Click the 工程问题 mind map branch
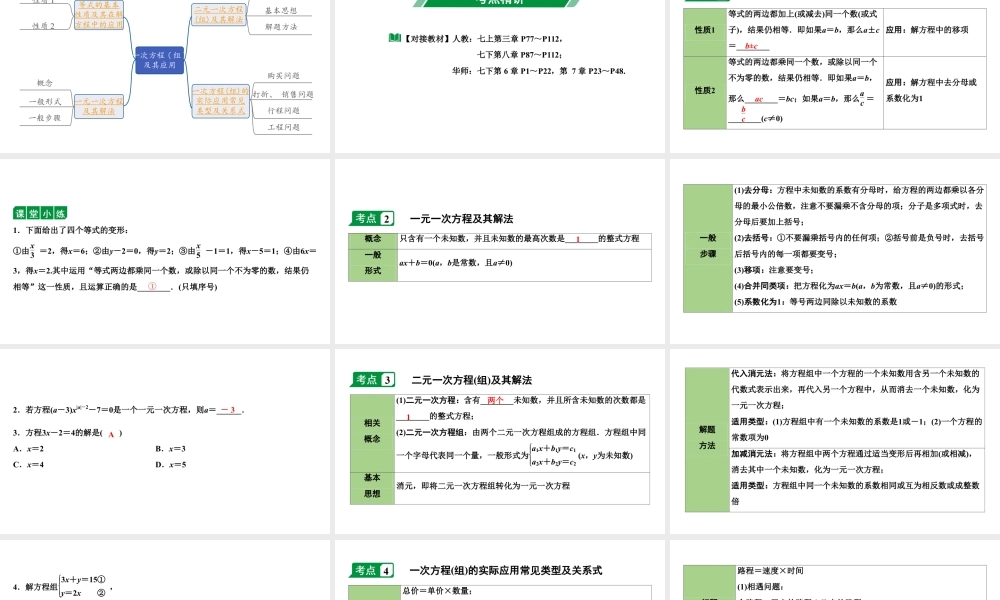The height and width of the screenshot is (600, 1000). pos(283,127)
